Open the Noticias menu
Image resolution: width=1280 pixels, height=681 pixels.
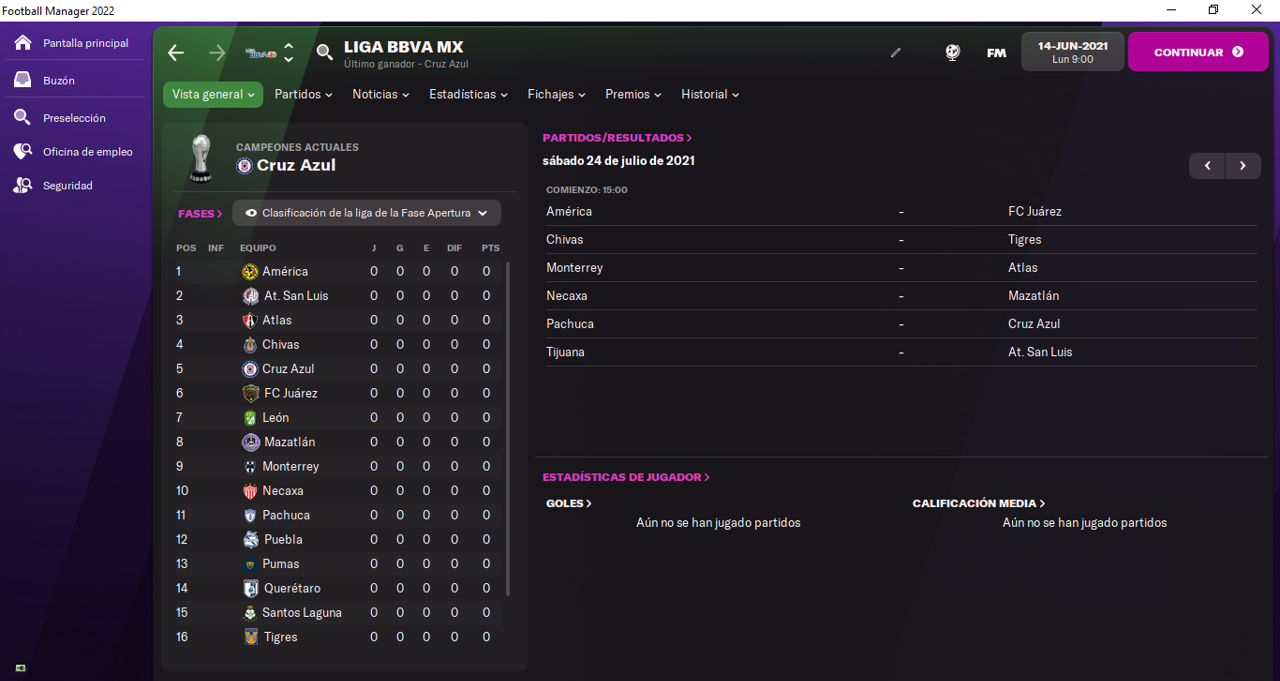coord(381,95)
